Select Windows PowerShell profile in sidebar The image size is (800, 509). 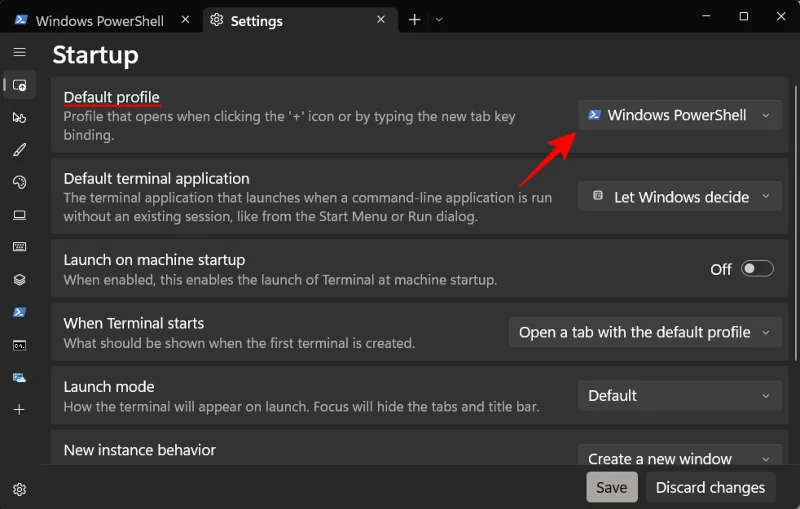[19, 312]
